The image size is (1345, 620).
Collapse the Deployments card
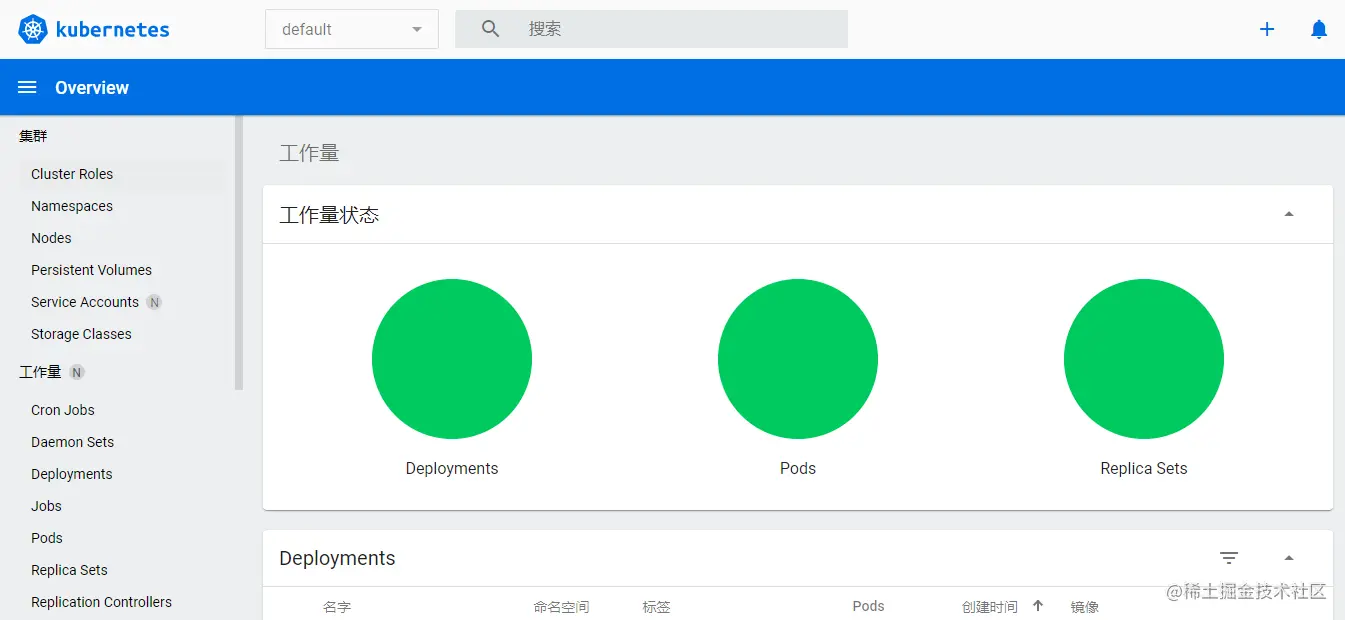[1289, 557]
